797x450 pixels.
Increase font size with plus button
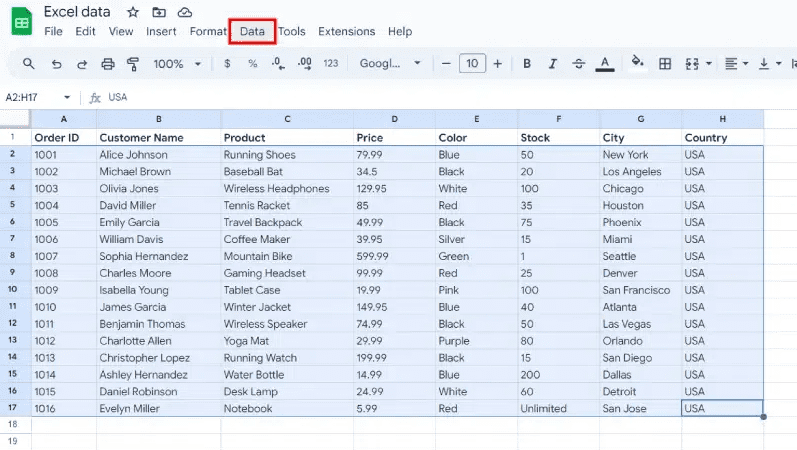click(x=499, y=64)
